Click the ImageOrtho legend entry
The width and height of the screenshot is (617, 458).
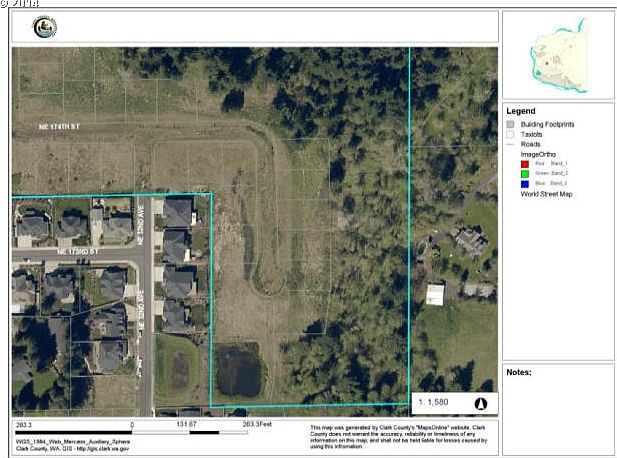click(538, 154)
